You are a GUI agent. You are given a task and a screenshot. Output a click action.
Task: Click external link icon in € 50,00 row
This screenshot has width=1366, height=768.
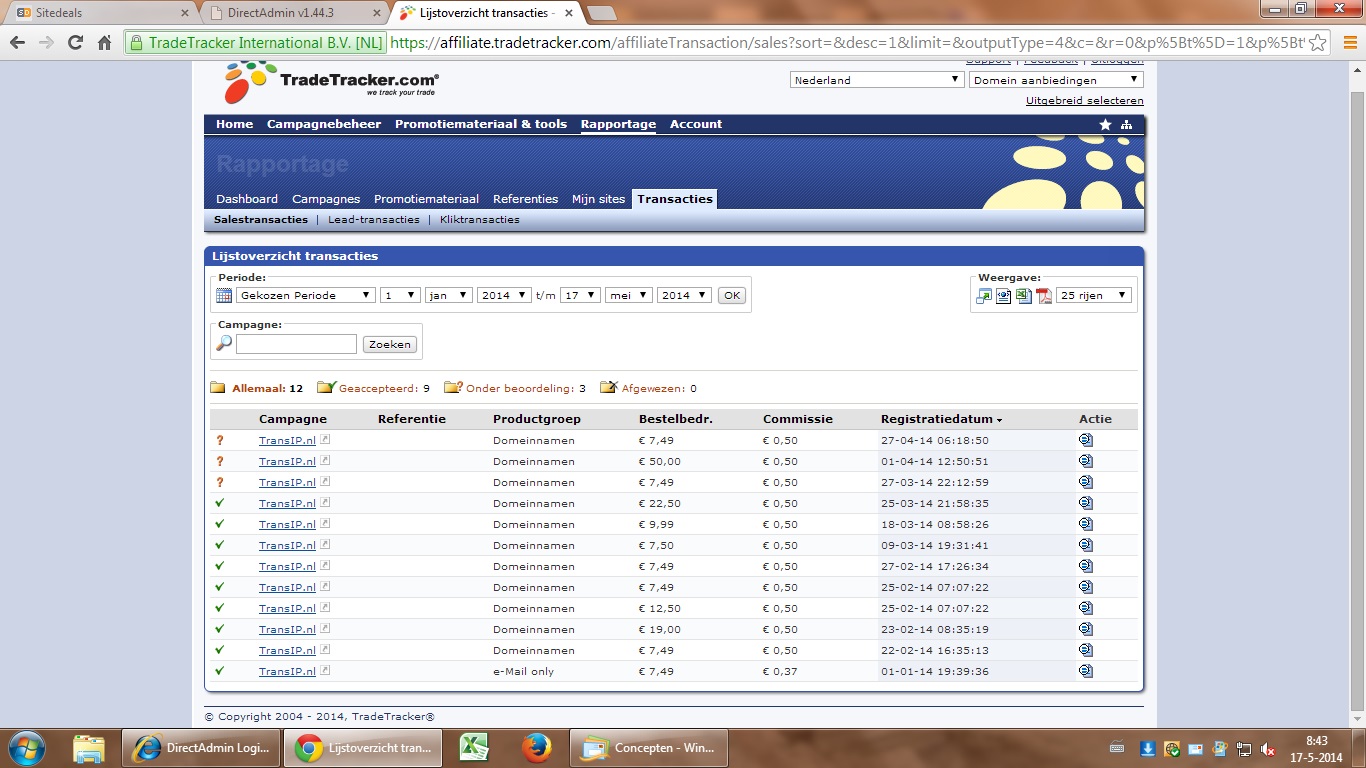325,460
